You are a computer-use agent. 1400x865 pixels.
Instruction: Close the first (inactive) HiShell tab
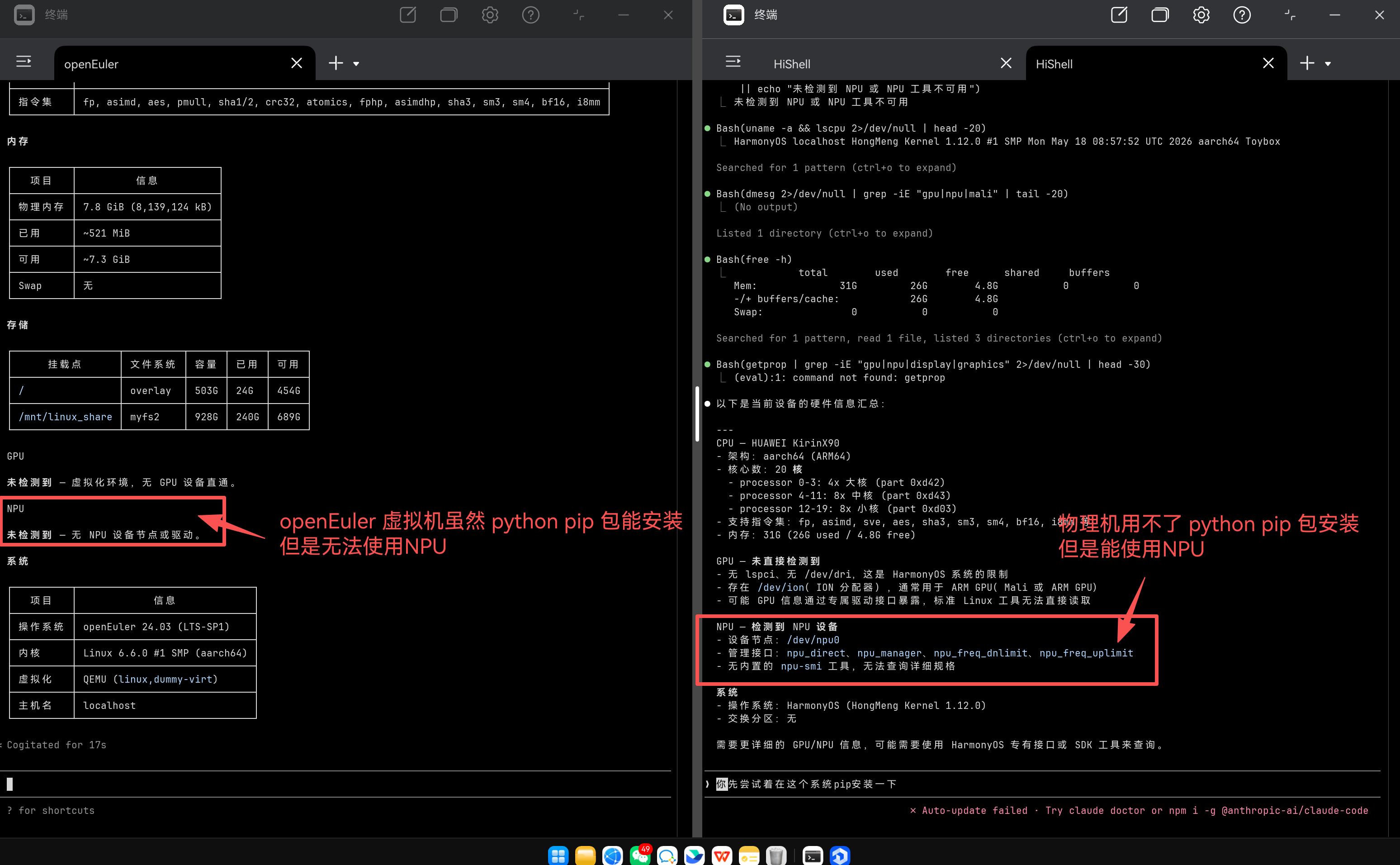coord(1006,63)
